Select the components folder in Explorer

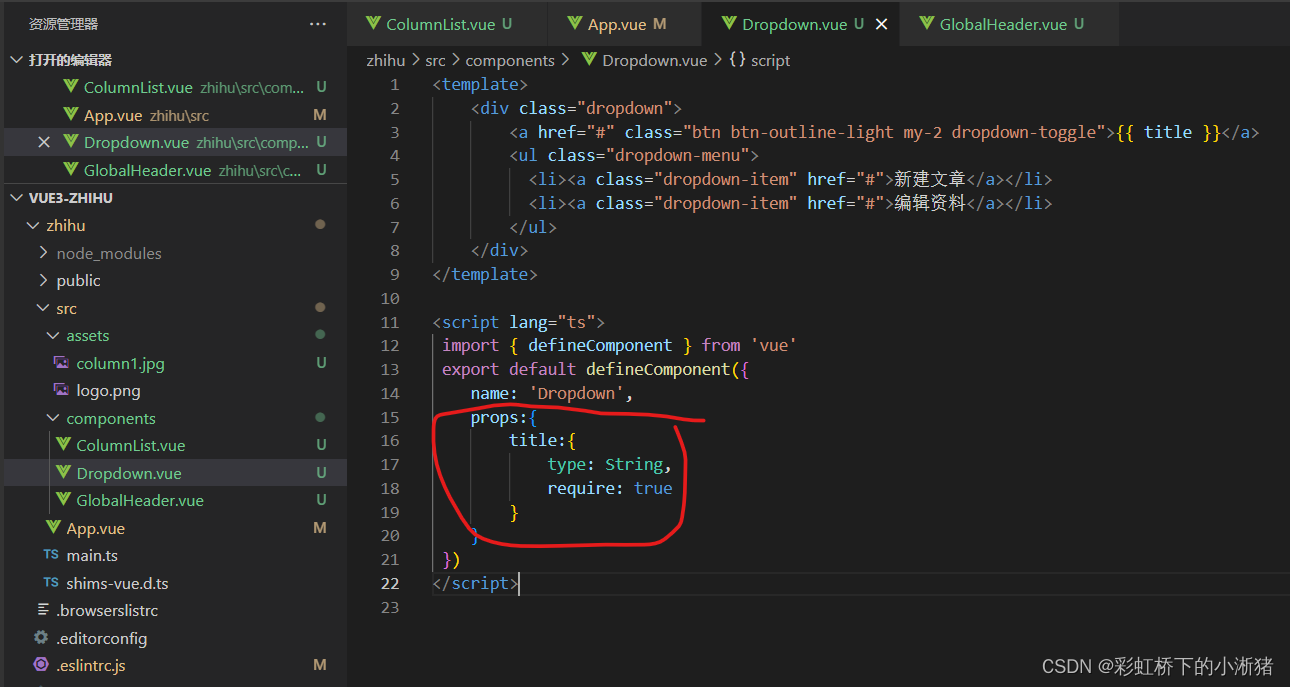click(110, 418)
